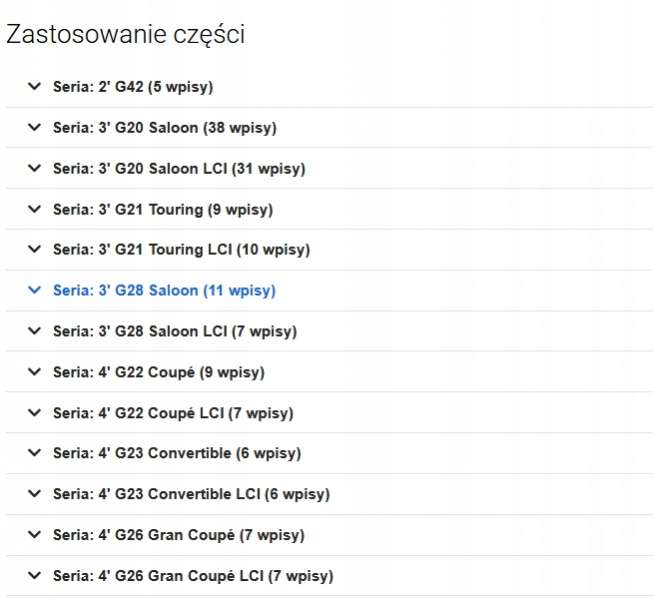Select Seria: 3' G20 Saloon (38 wpisy) text
The width and height of the screenshot is (653, 598).
point(164,128)
